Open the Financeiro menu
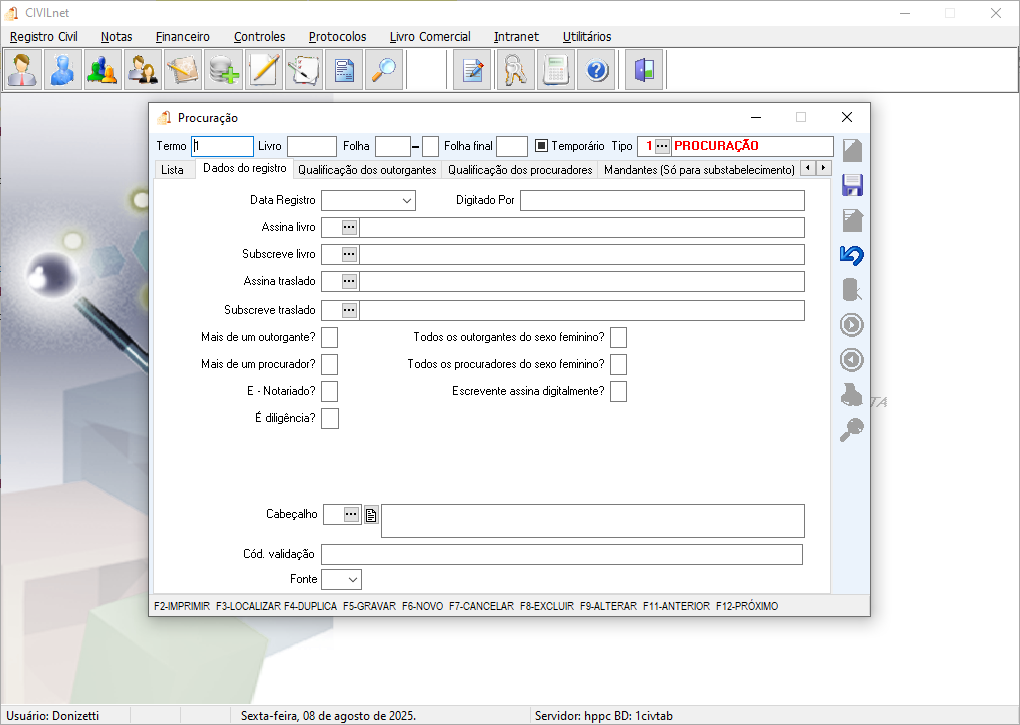The height and width of the screenshot is (725, 1020). click(x=183, y=36)
